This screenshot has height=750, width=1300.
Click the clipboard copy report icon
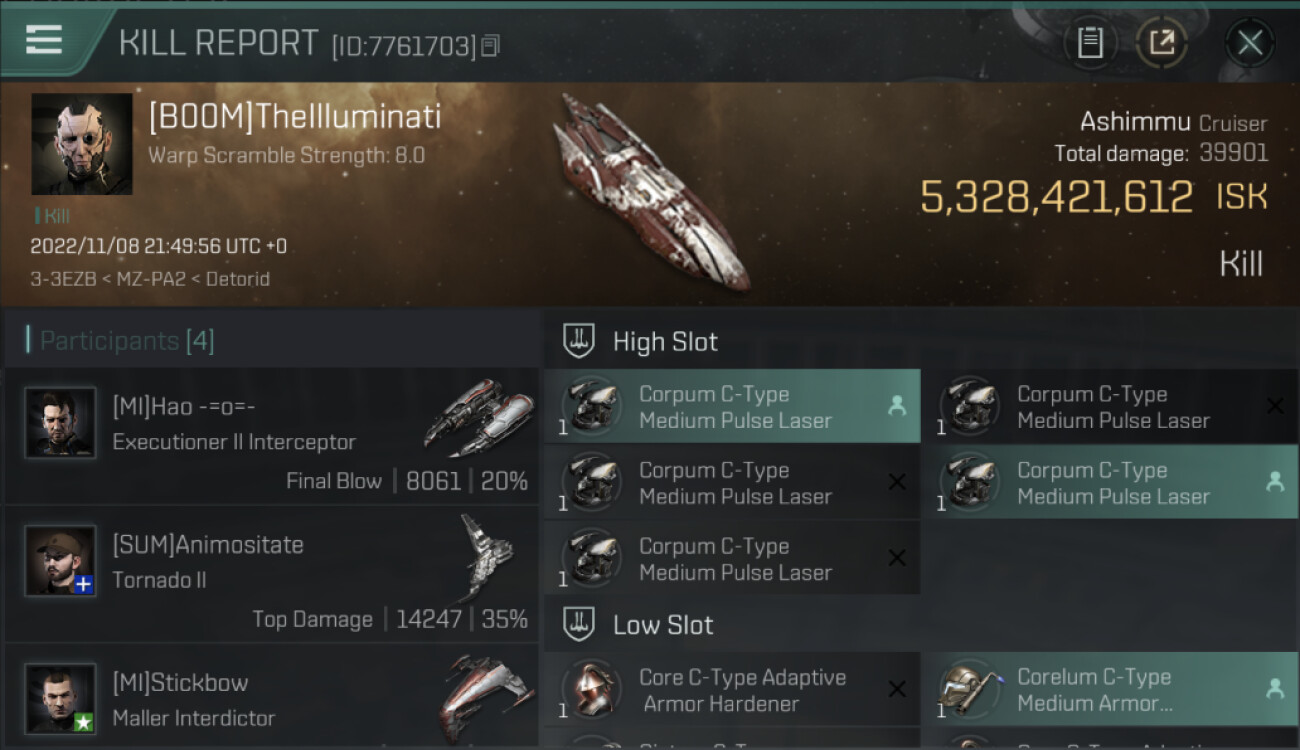[1089, 42]
